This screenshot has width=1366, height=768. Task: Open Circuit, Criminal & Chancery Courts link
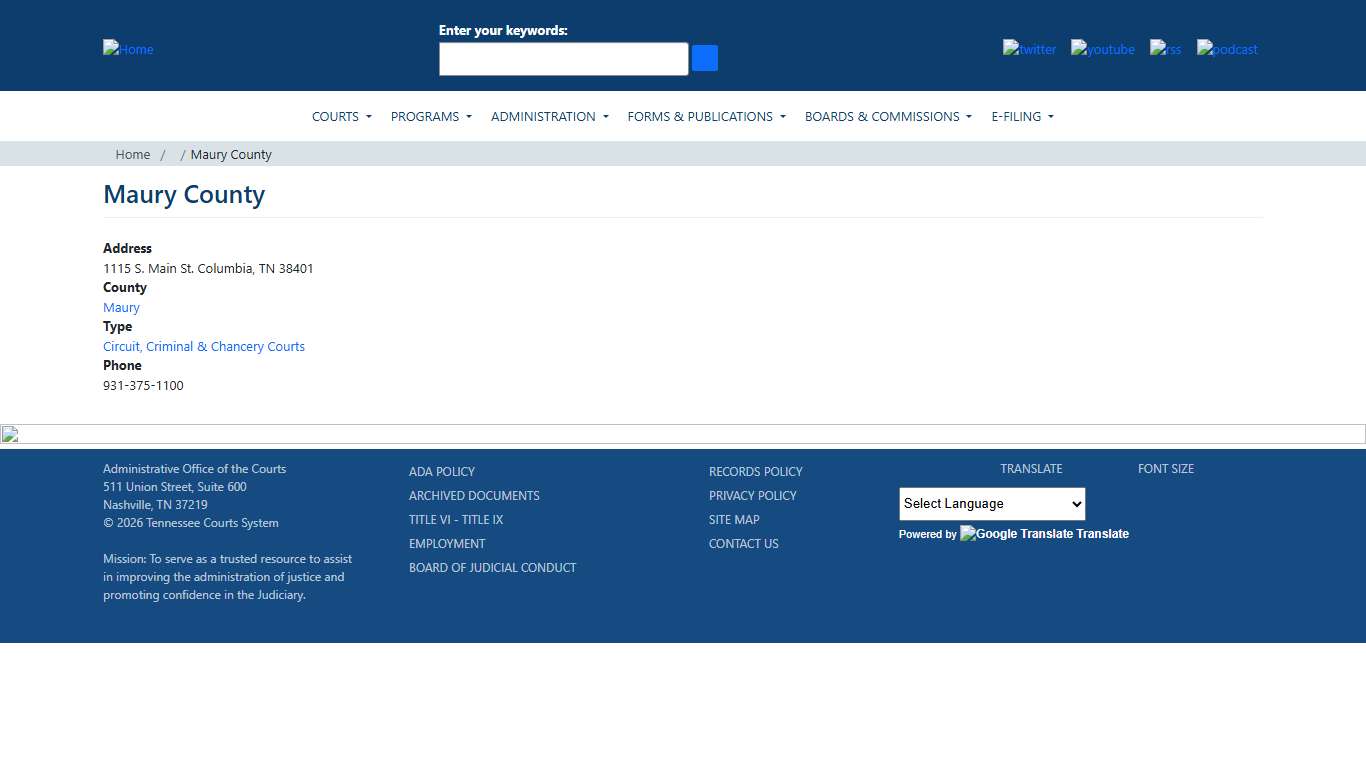click(204, 347)
